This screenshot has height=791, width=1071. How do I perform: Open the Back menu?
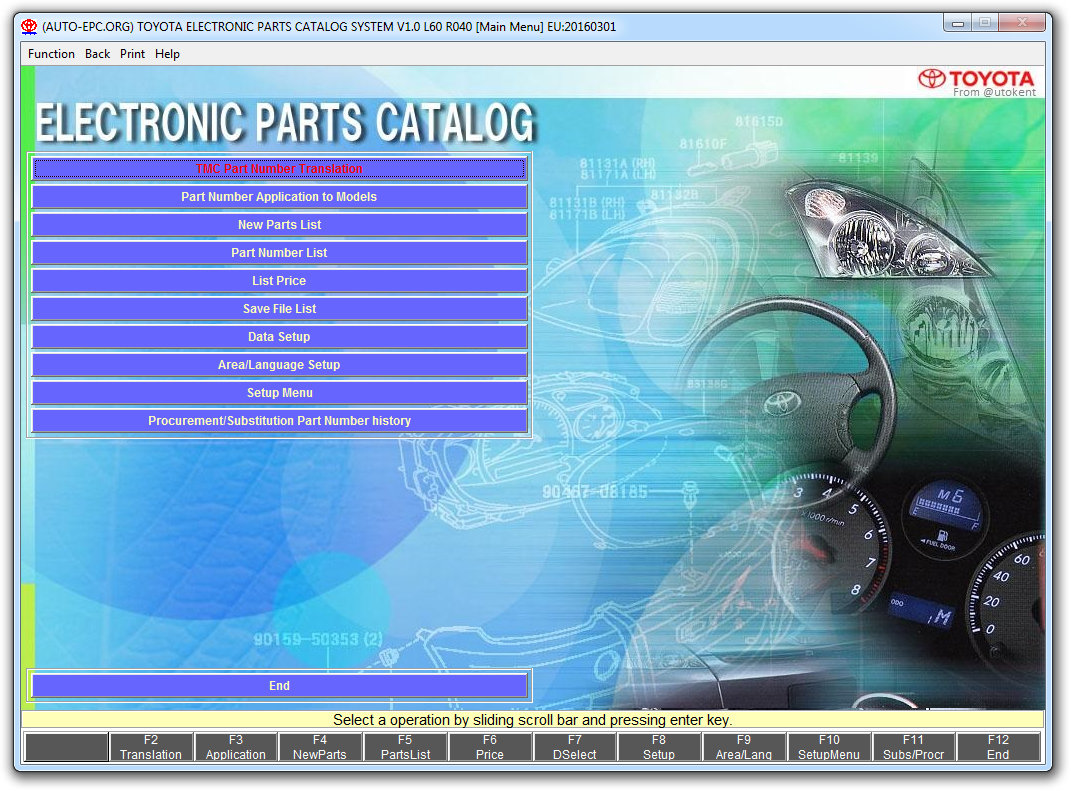pyautogui.click(x=97, y=54)
